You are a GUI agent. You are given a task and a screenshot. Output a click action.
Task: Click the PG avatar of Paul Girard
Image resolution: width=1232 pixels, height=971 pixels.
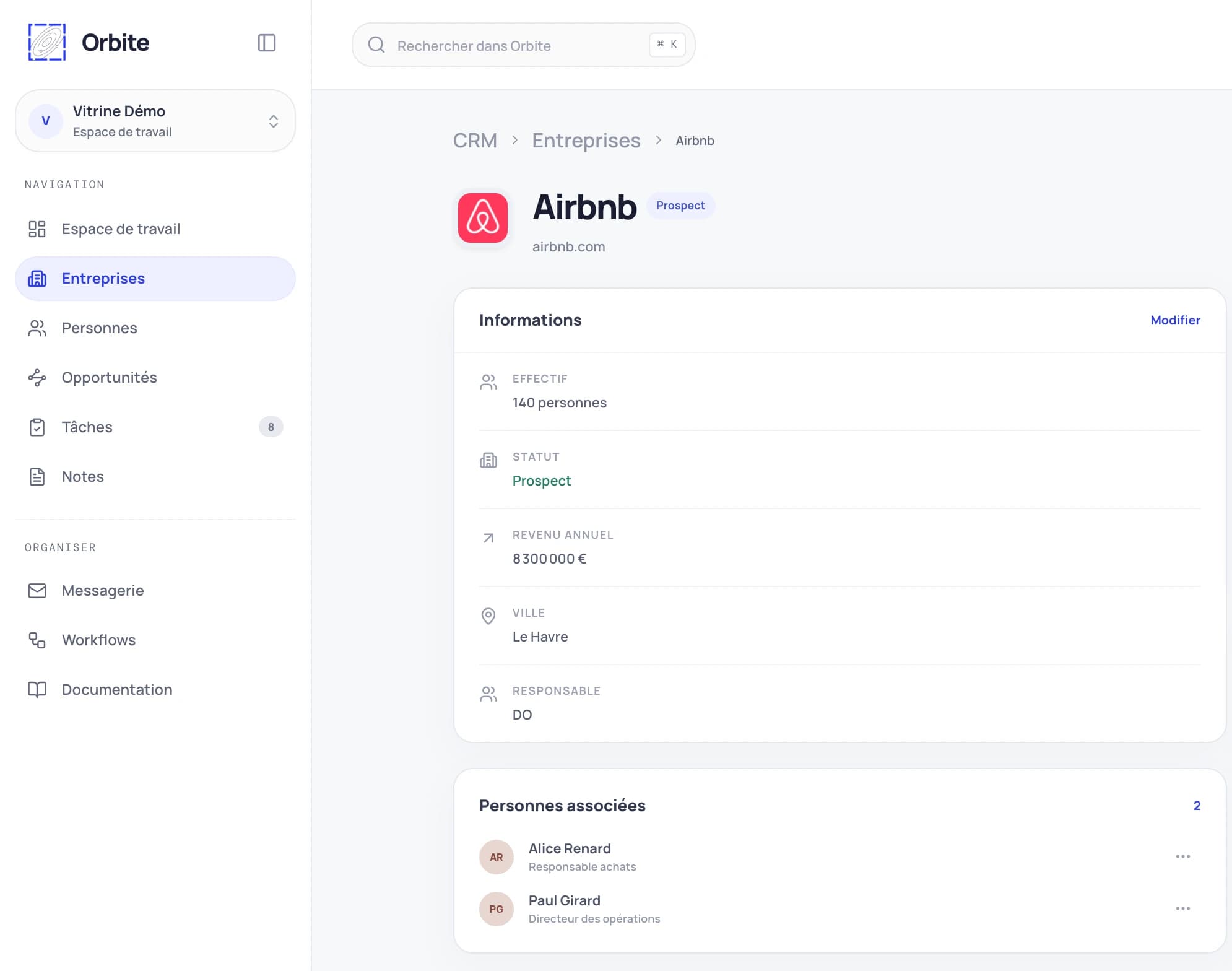pos(497,909)
